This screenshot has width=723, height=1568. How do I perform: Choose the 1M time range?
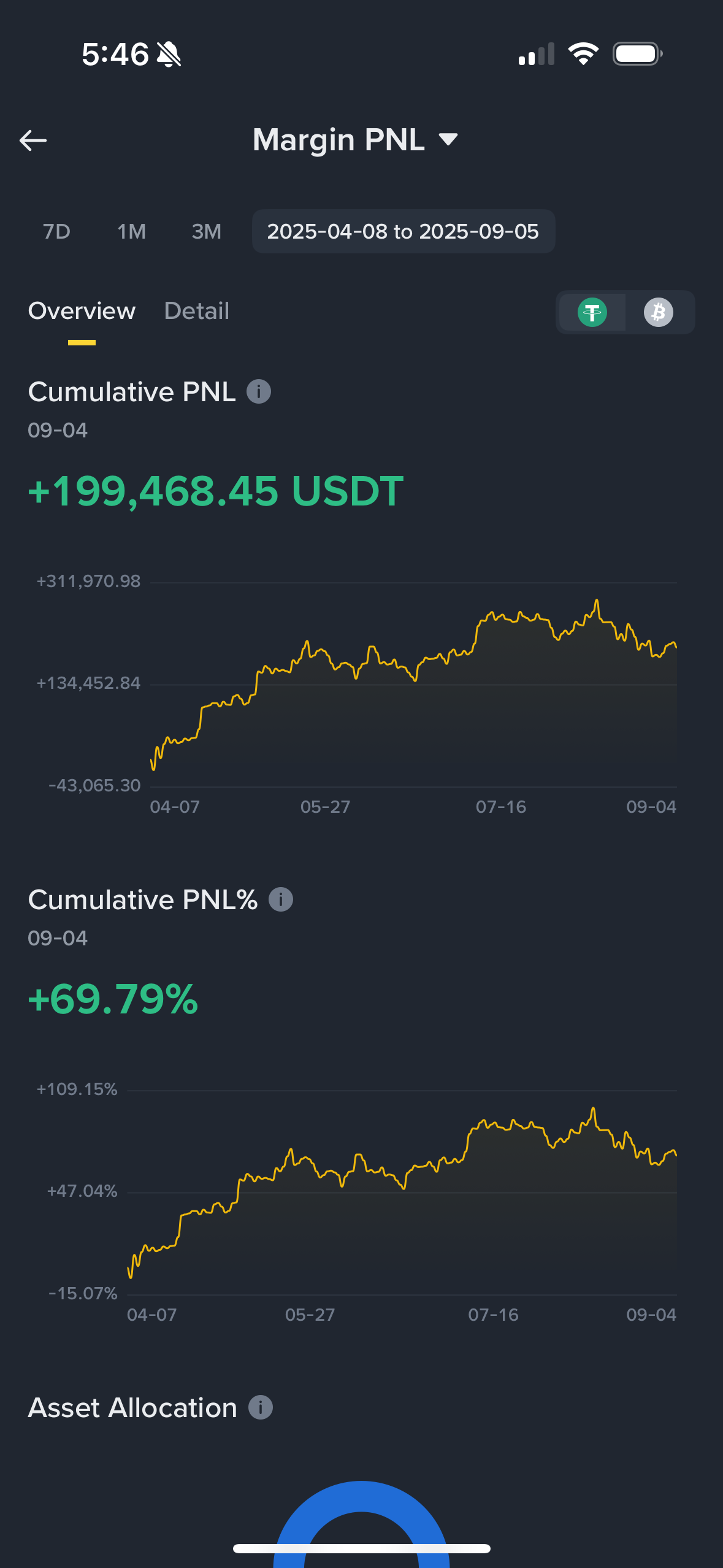tap(131, 231)
